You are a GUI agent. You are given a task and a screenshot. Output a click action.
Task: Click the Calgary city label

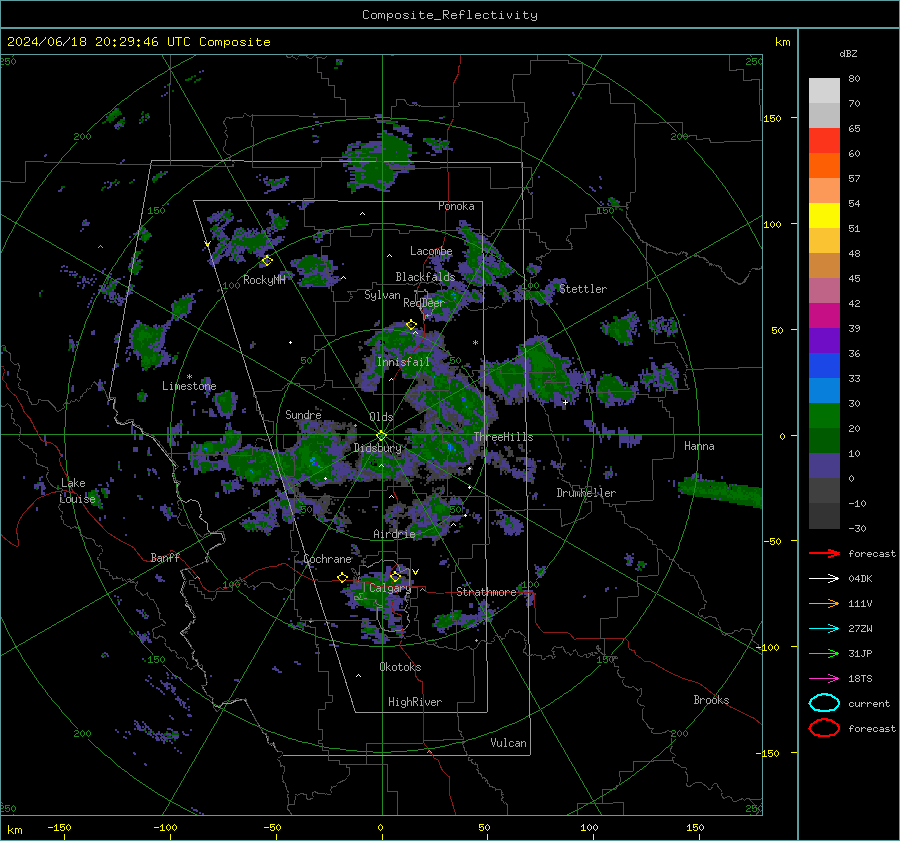point(390,588)
